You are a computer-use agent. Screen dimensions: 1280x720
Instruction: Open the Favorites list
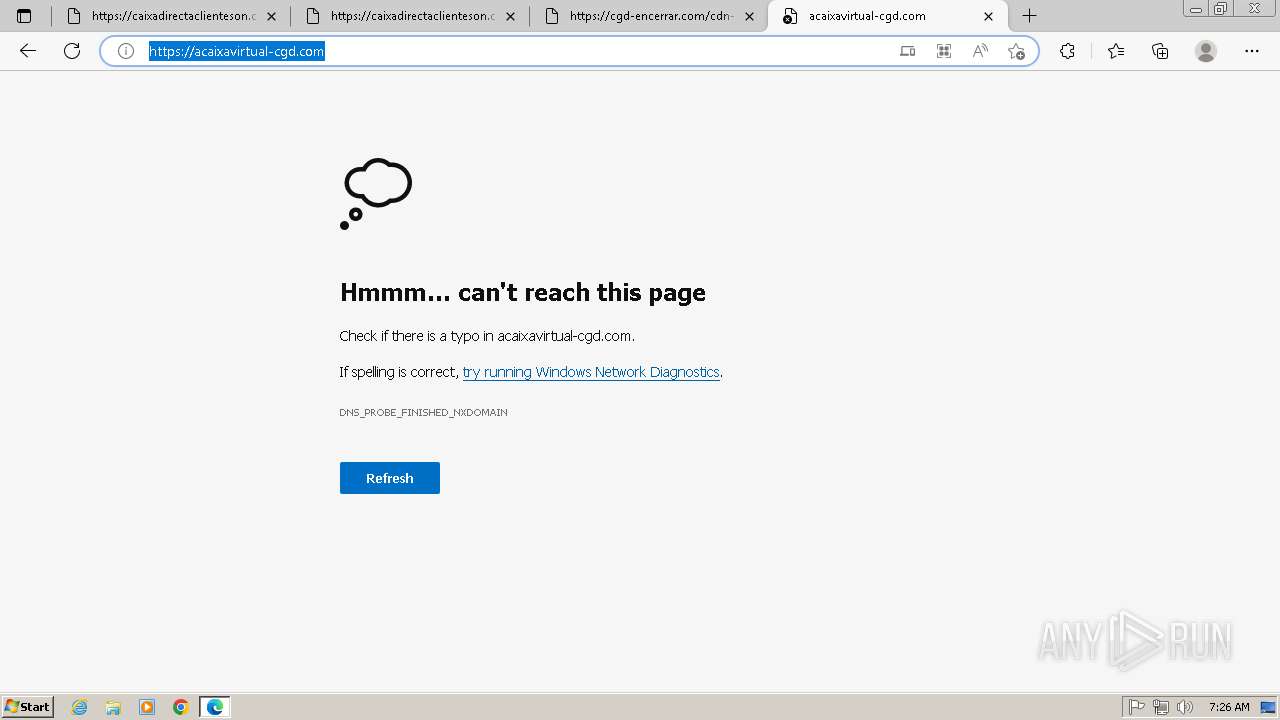pyautogui.click(x=1116, y=51)
